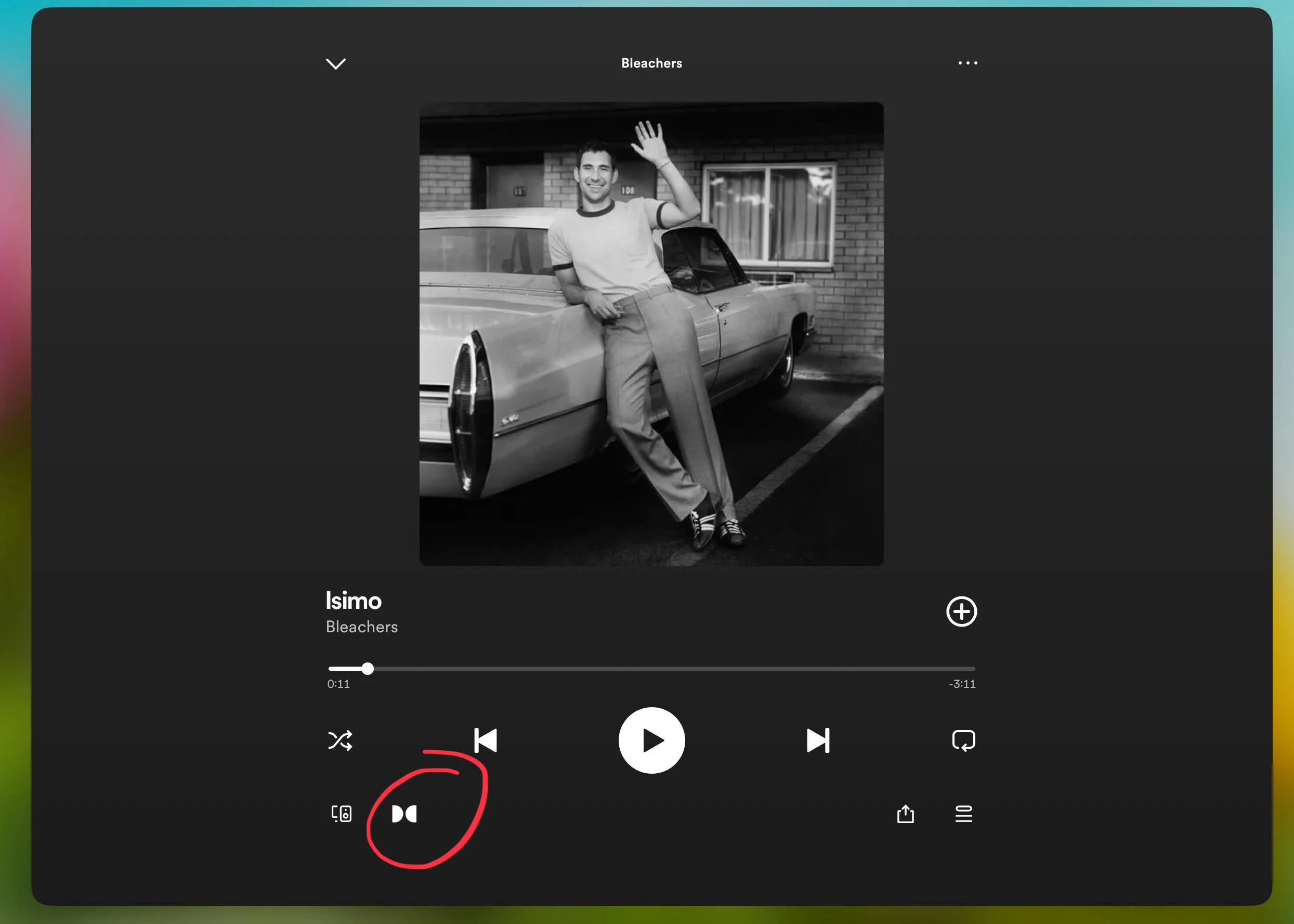Add Isimo to library with plus icon

(x=961, y=611)
